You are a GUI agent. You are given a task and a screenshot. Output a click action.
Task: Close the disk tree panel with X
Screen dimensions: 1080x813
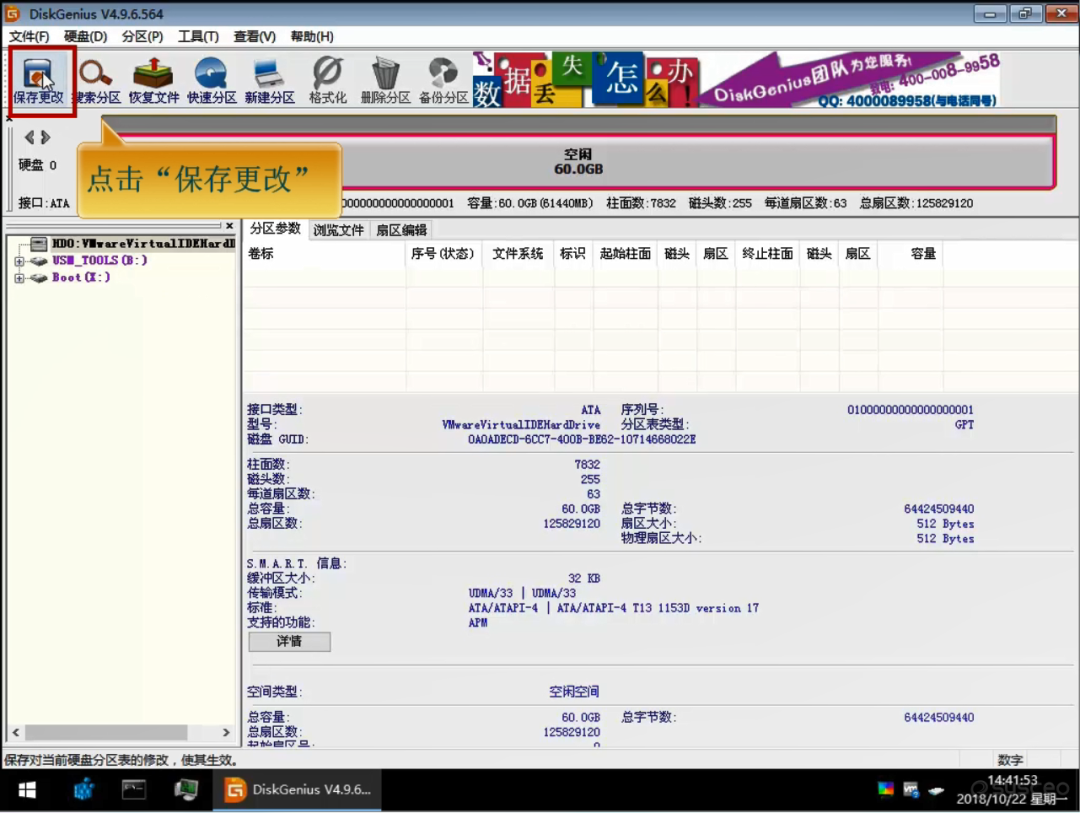(x=229, y=226)
